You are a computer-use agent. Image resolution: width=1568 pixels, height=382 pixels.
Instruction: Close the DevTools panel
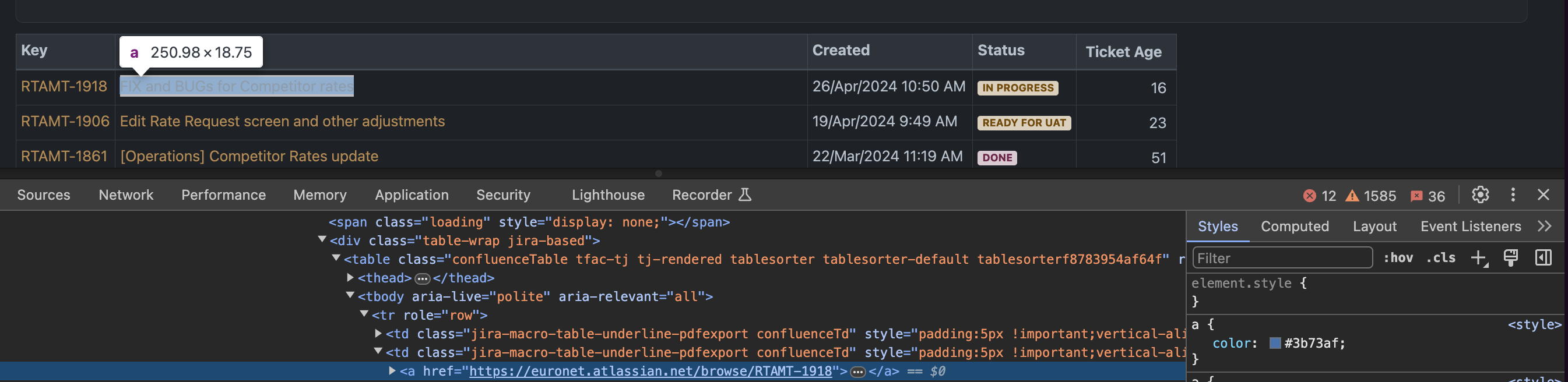click(1543, 194)
